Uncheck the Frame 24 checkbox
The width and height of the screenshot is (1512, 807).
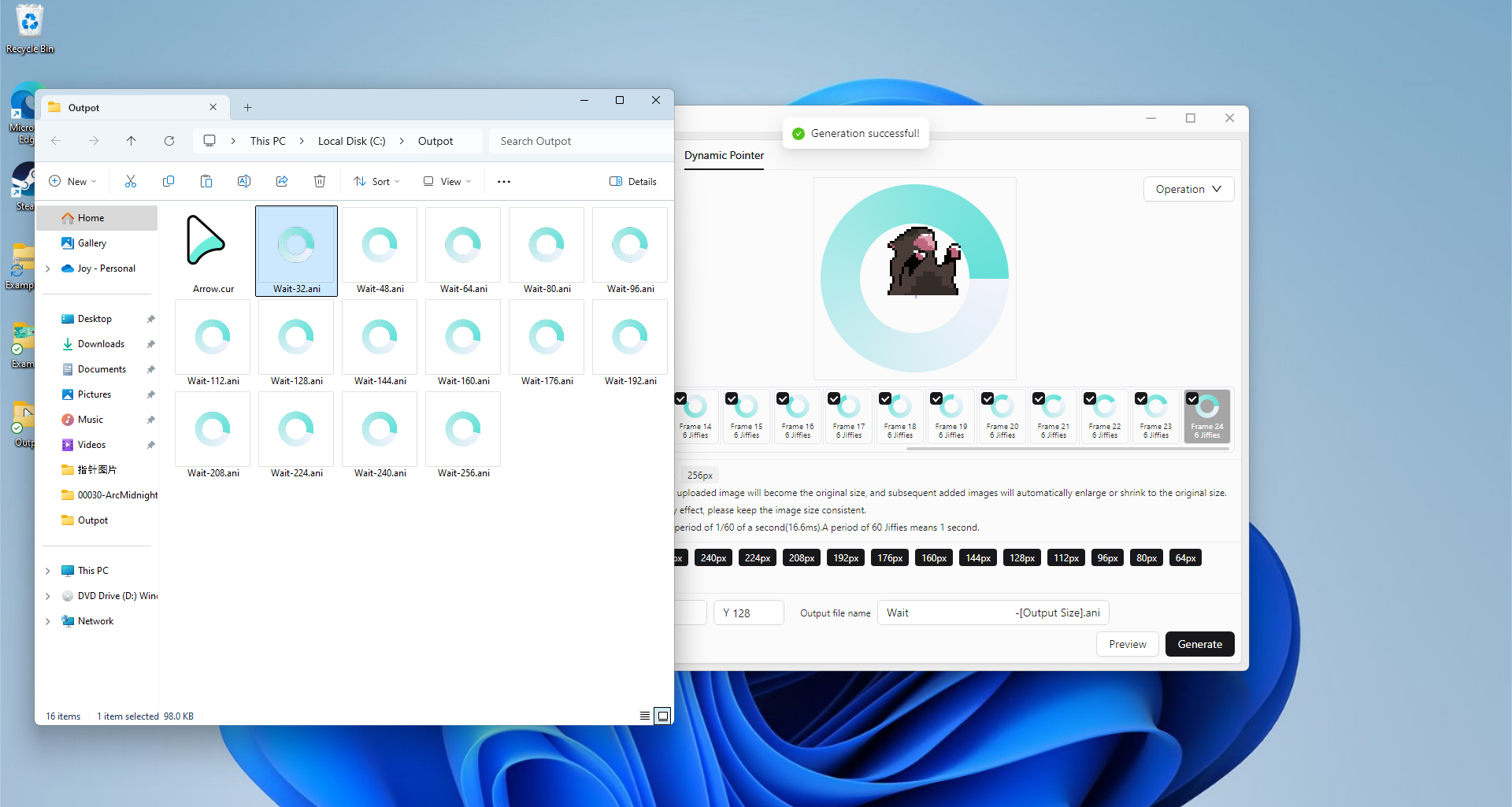[x=1192, y=399]
